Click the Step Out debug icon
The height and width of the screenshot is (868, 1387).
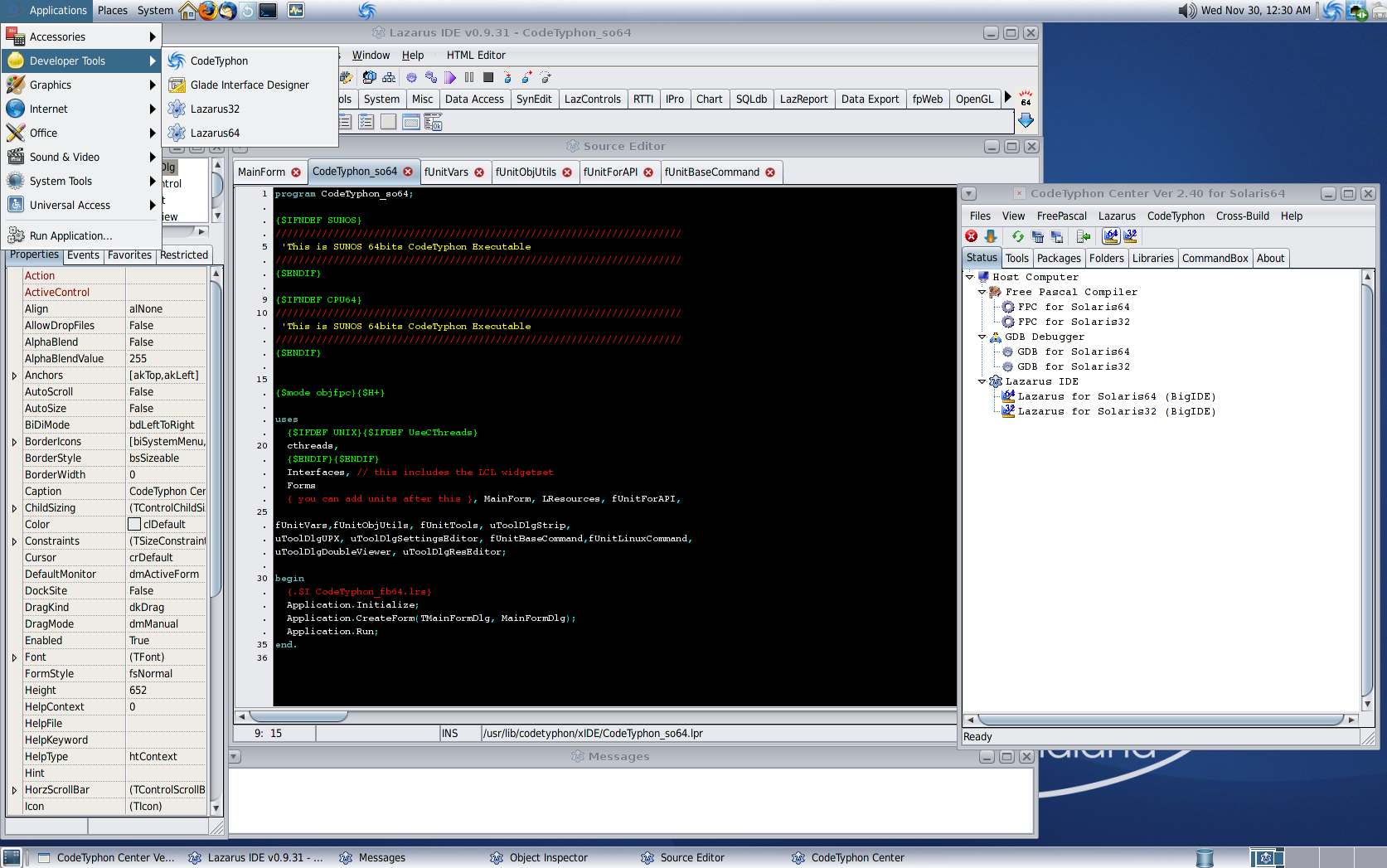tap(546, 77)
